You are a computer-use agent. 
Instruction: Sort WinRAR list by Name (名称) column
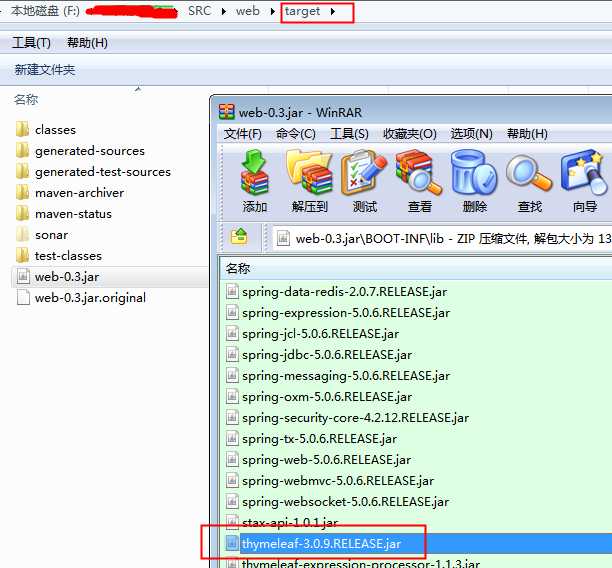tap(238, 268)
